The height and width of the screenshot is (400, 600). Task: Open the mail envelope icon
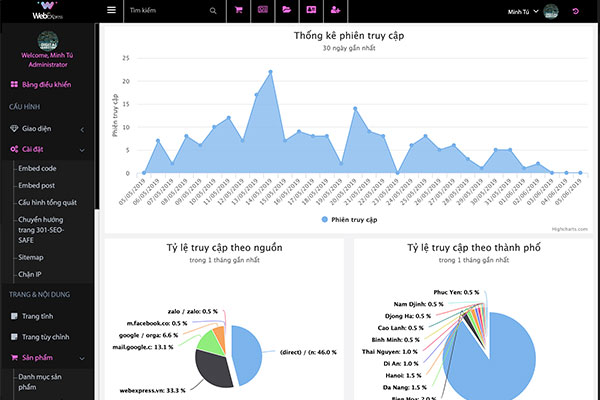click(x=262, y=10)
